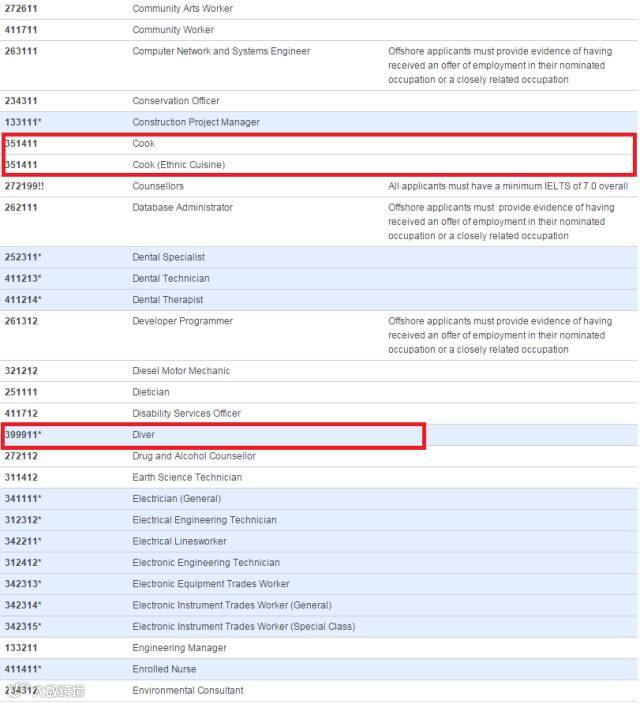Click the code 342313*
640x704 pixels.
click(23, 584)
